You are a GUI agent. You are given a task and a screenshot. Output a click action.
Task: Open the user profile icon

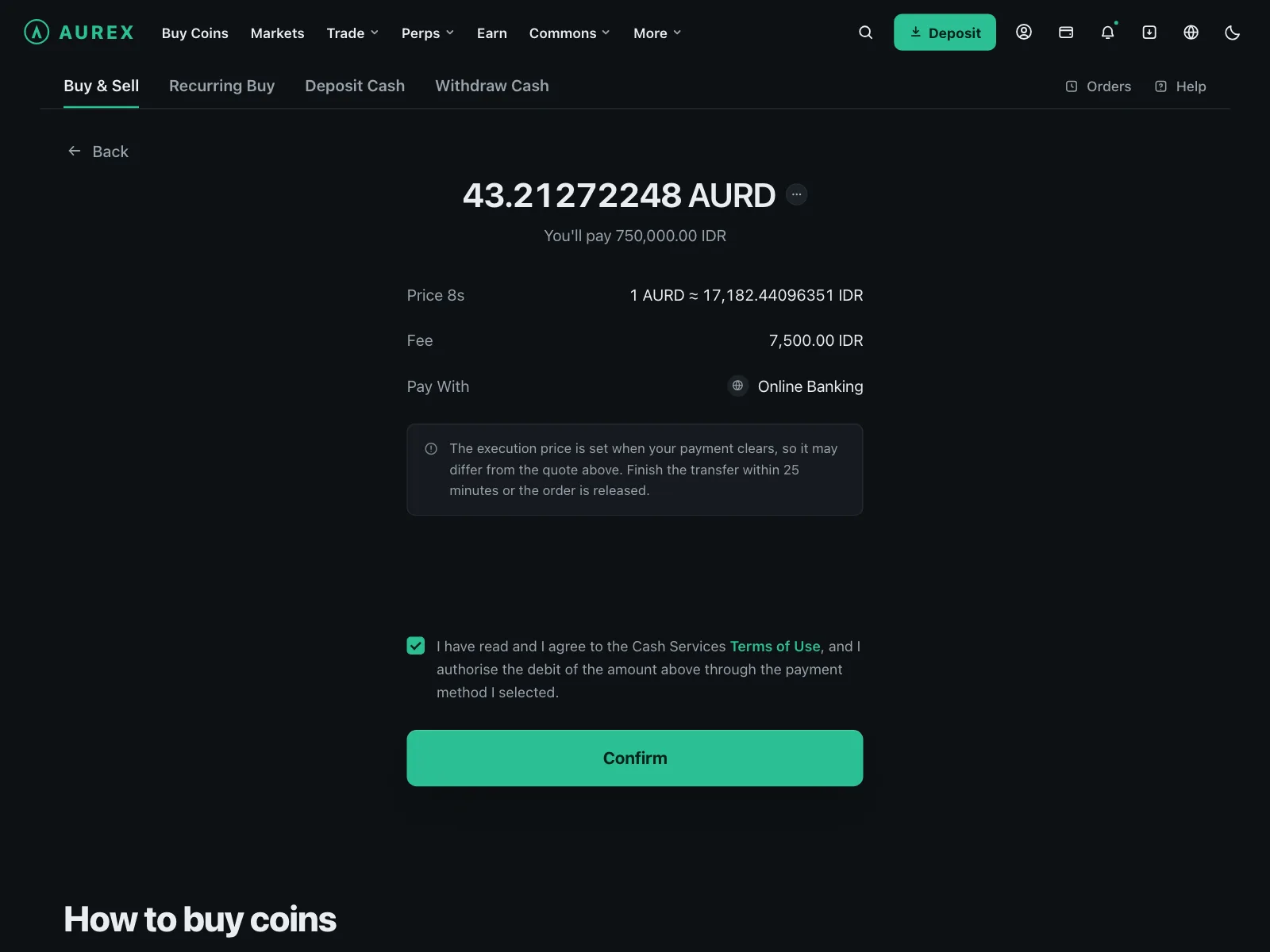(x=1024, y=33)
